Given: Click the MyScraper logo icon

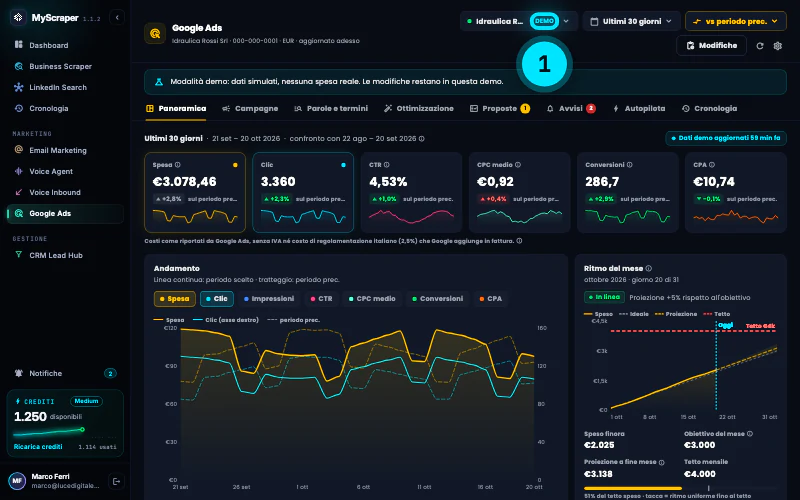Looking at the screenshot, I should click(18, 17).
